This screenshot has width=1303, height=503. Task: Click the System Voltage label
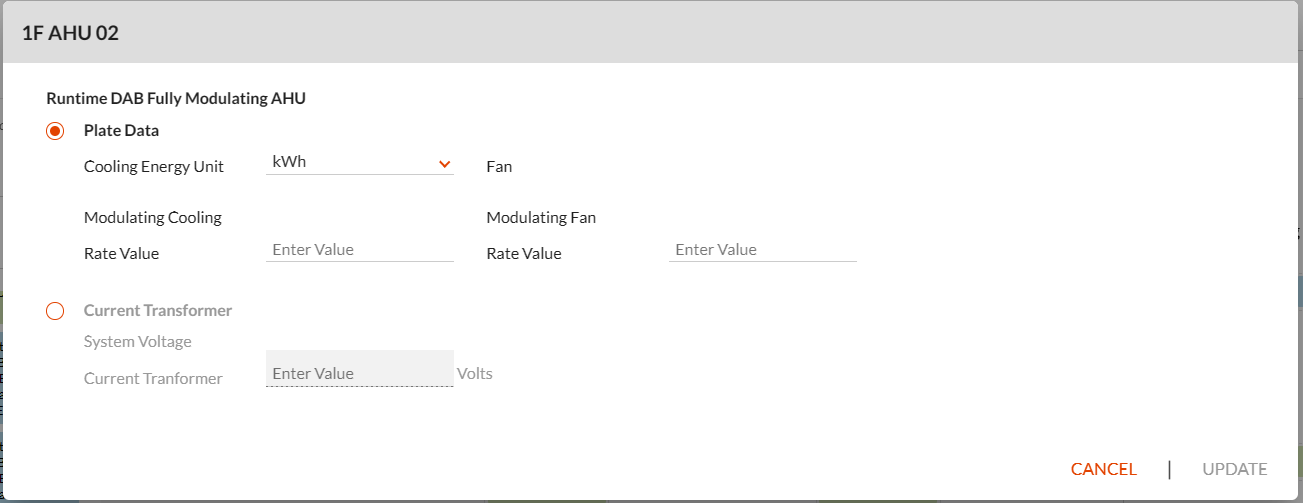(x=138, y=341)
